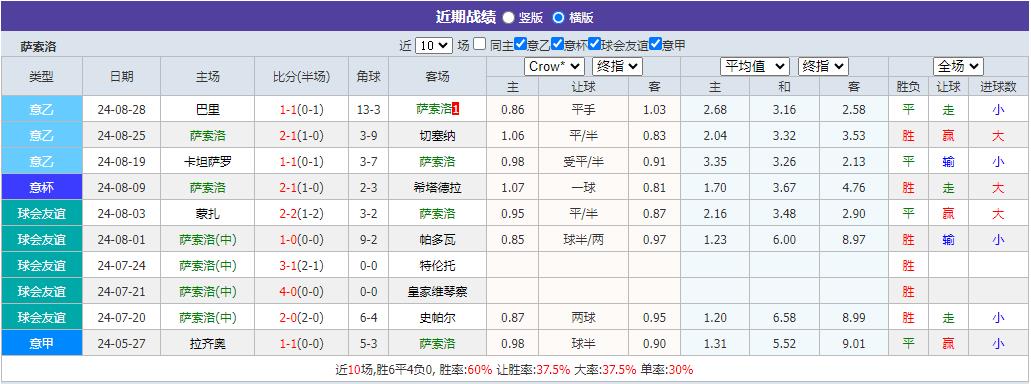The height and width of the screenshot is (384, 1031).
Task: Click 球会友谊 tag on 24-08-03 row
Action: click(x=41, y=213)
